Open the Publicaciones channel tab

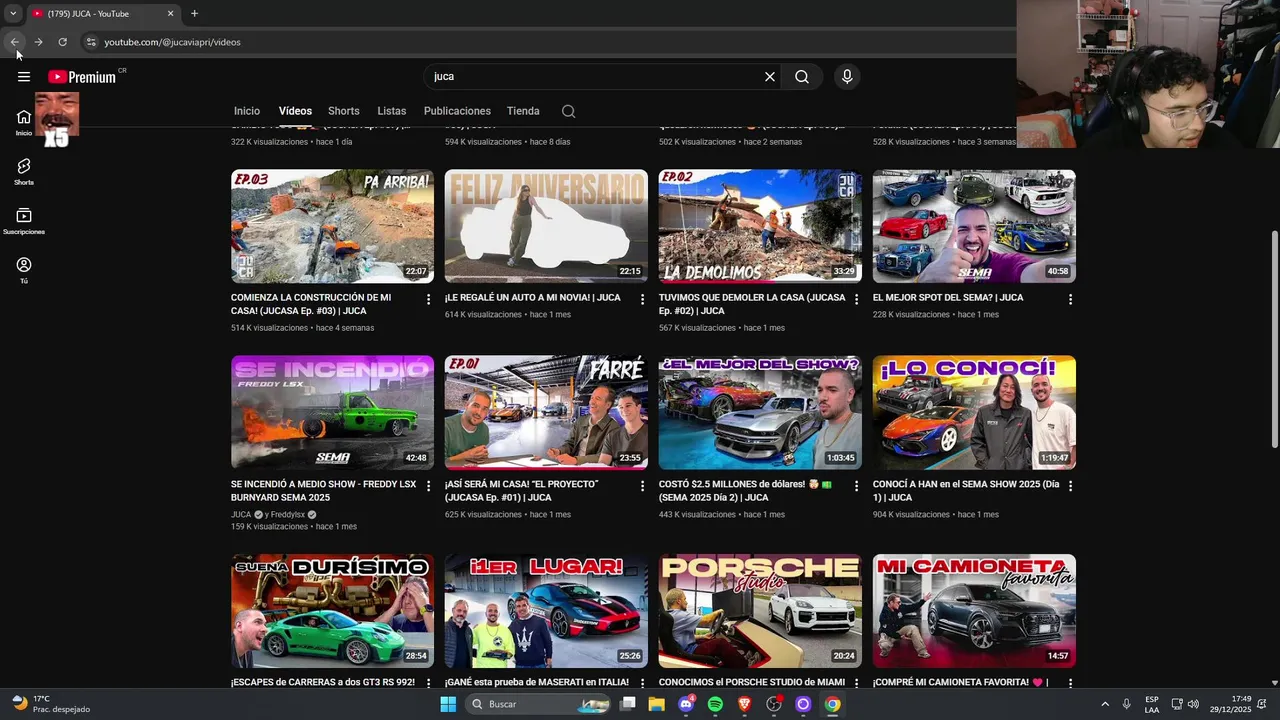tap(457, 111)
